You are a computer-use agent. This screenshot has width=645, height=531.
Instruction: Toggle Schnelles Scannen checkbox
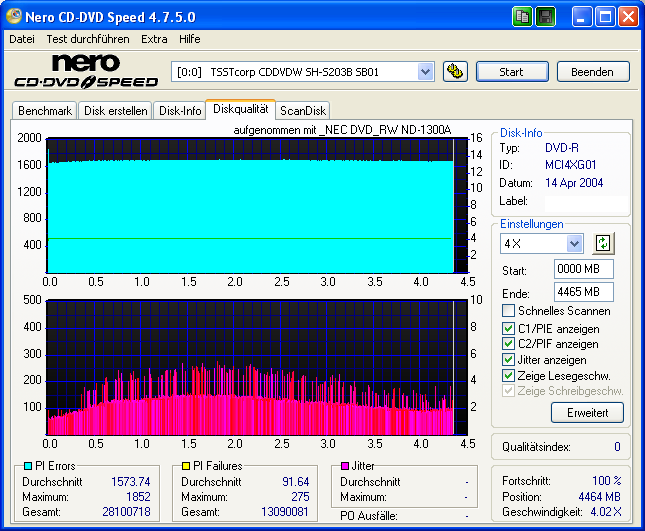tap(508, 311)
